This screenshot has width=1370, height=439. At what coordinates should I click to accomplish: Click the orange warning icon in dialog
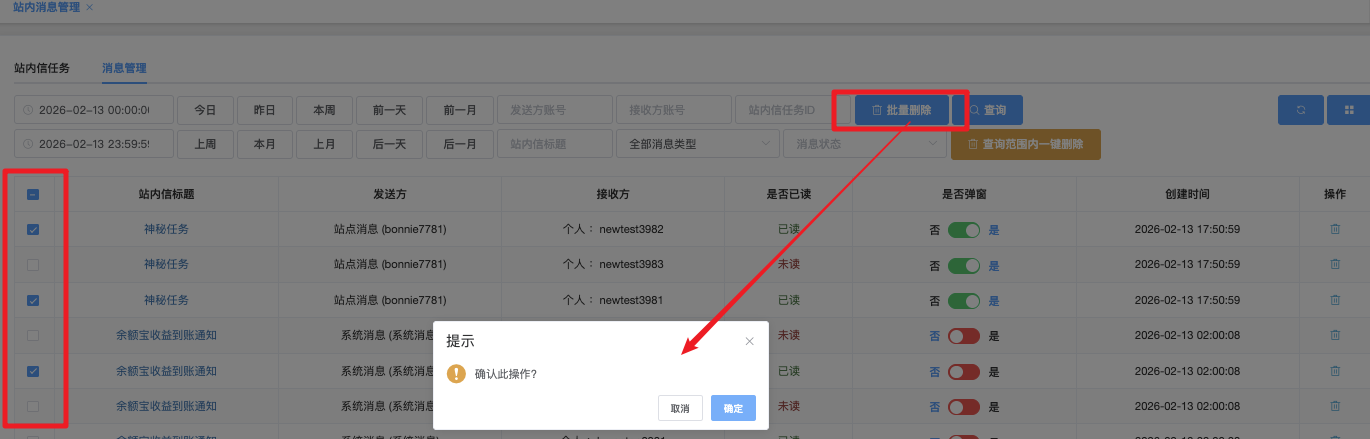(456, 374)
